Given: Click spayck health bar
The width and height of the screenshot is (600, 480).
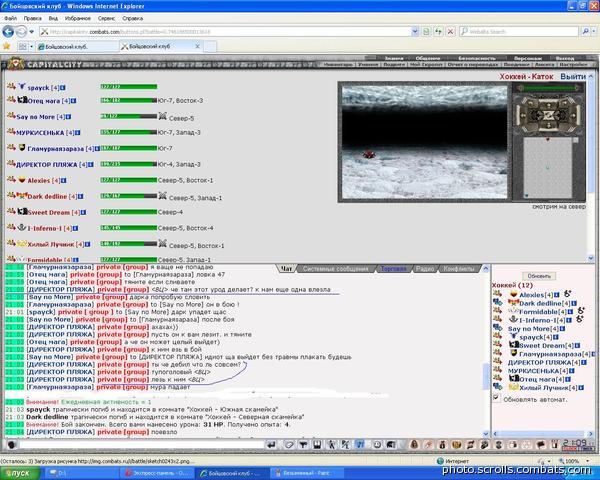Looking at the screenshot, I should (x=129, y=87).
